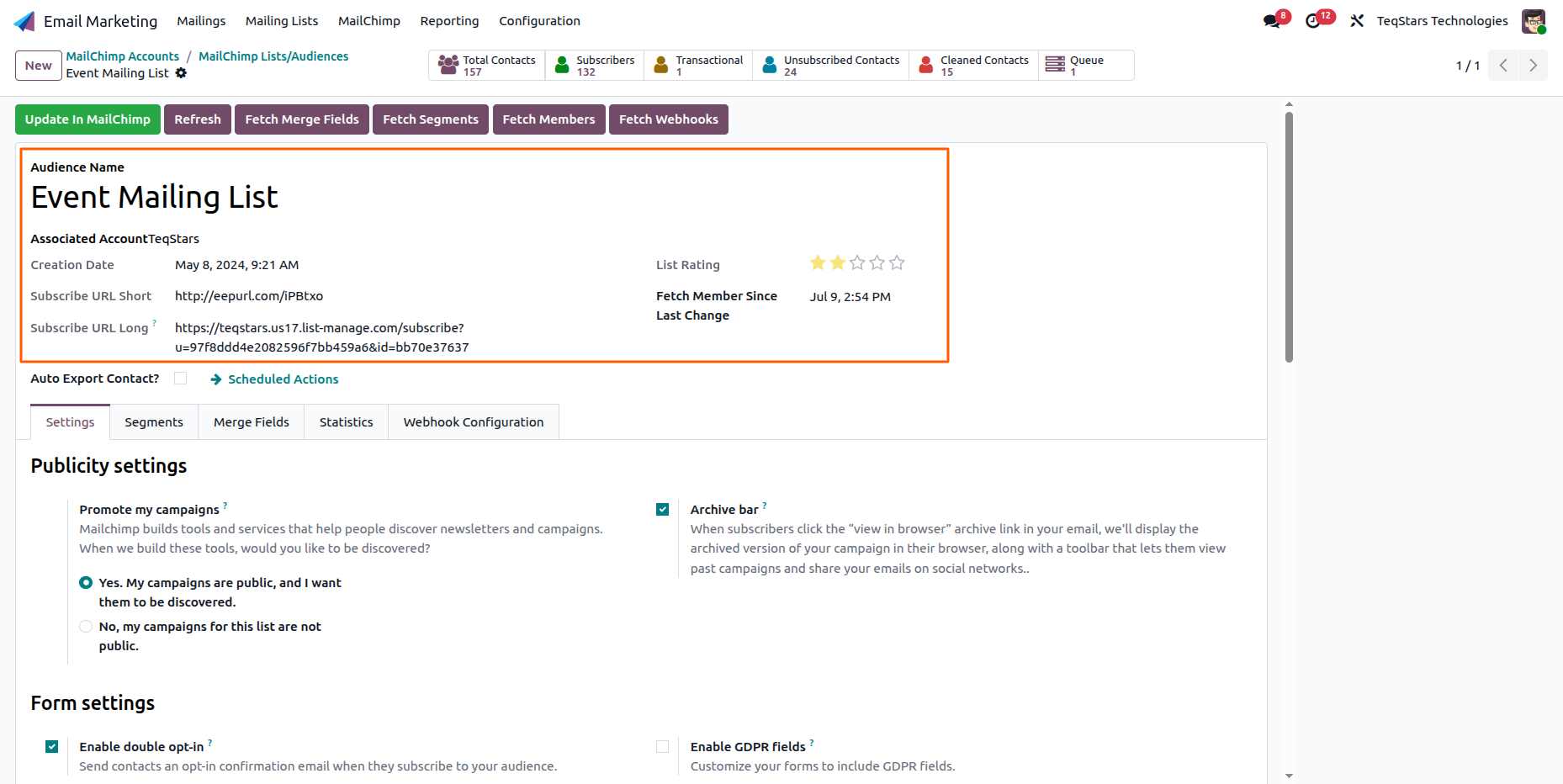Check the Enable GDPR fields checkbox
The width and height of the screenshot is (1563, 784).
[663, 747]
